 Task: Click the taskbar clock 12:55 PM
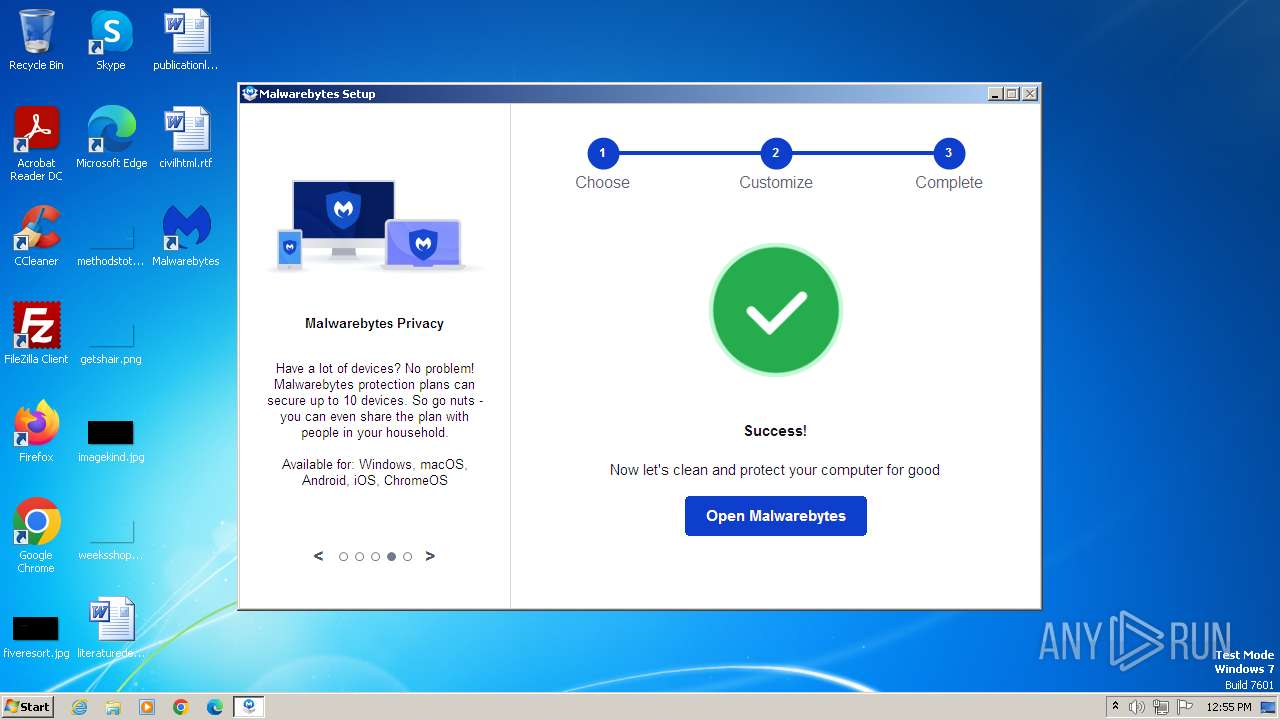[1229, 707]
